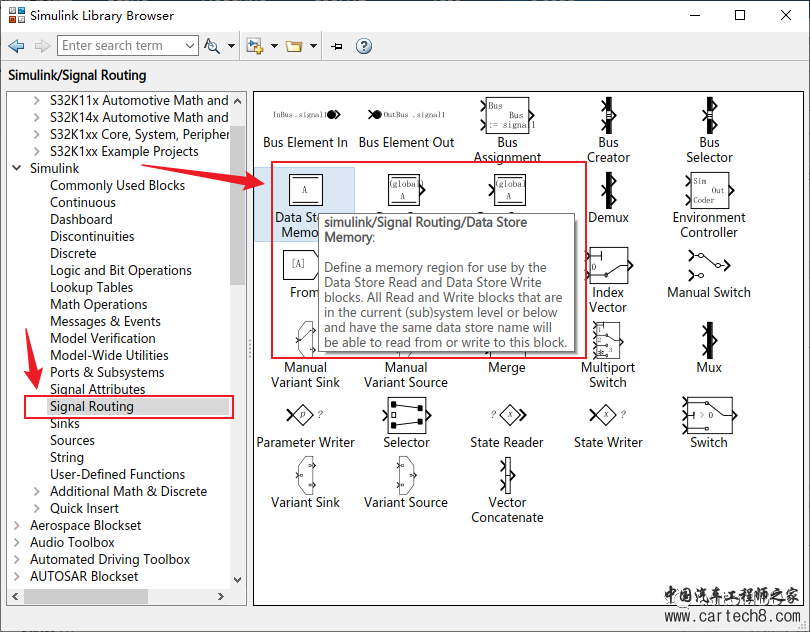Open the search options dropdown arrow
This screenshot has width=810, height=632.
tap(231, 46)
